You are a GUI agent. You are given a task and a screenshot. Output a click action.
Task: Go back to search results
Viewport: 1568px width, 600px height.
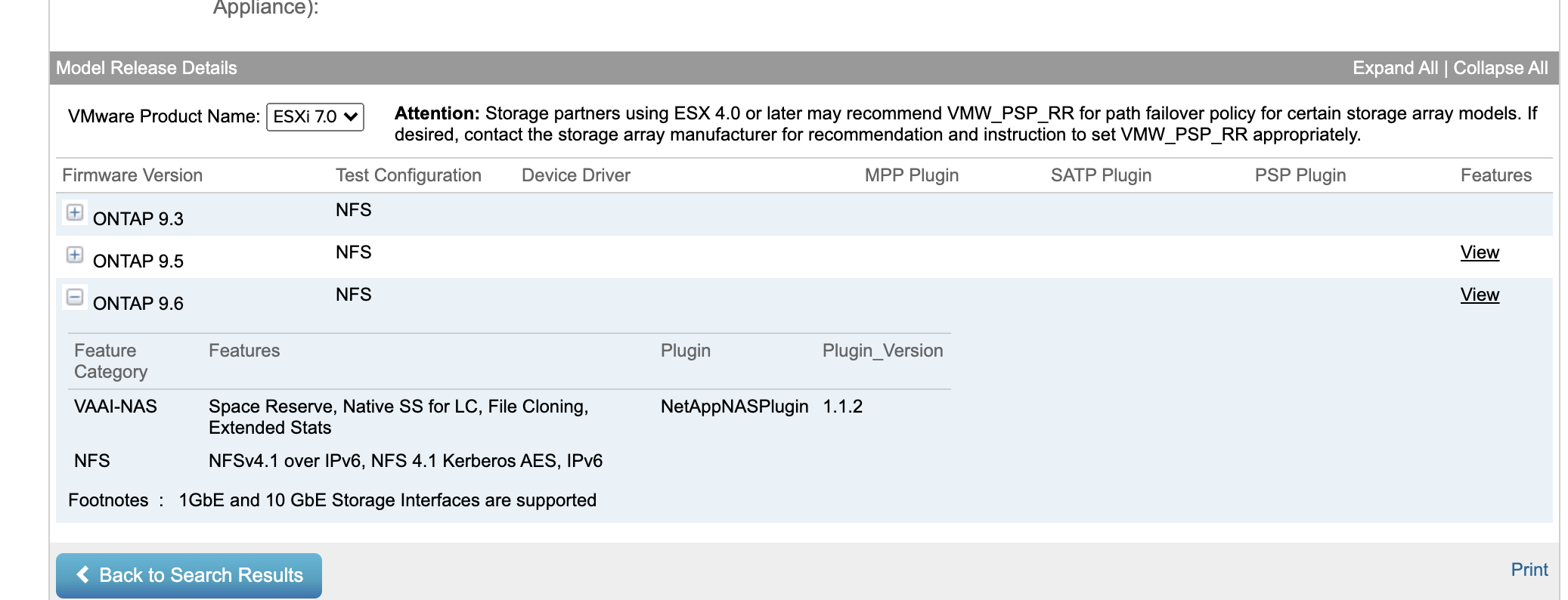point(189,575)
